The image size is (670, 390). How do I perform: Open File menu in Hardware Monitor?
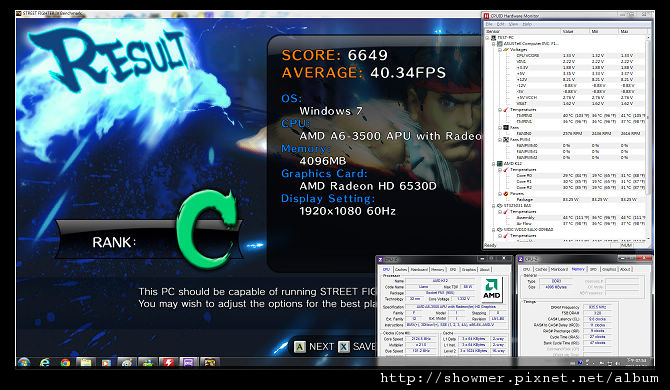(x=489, y=24)
